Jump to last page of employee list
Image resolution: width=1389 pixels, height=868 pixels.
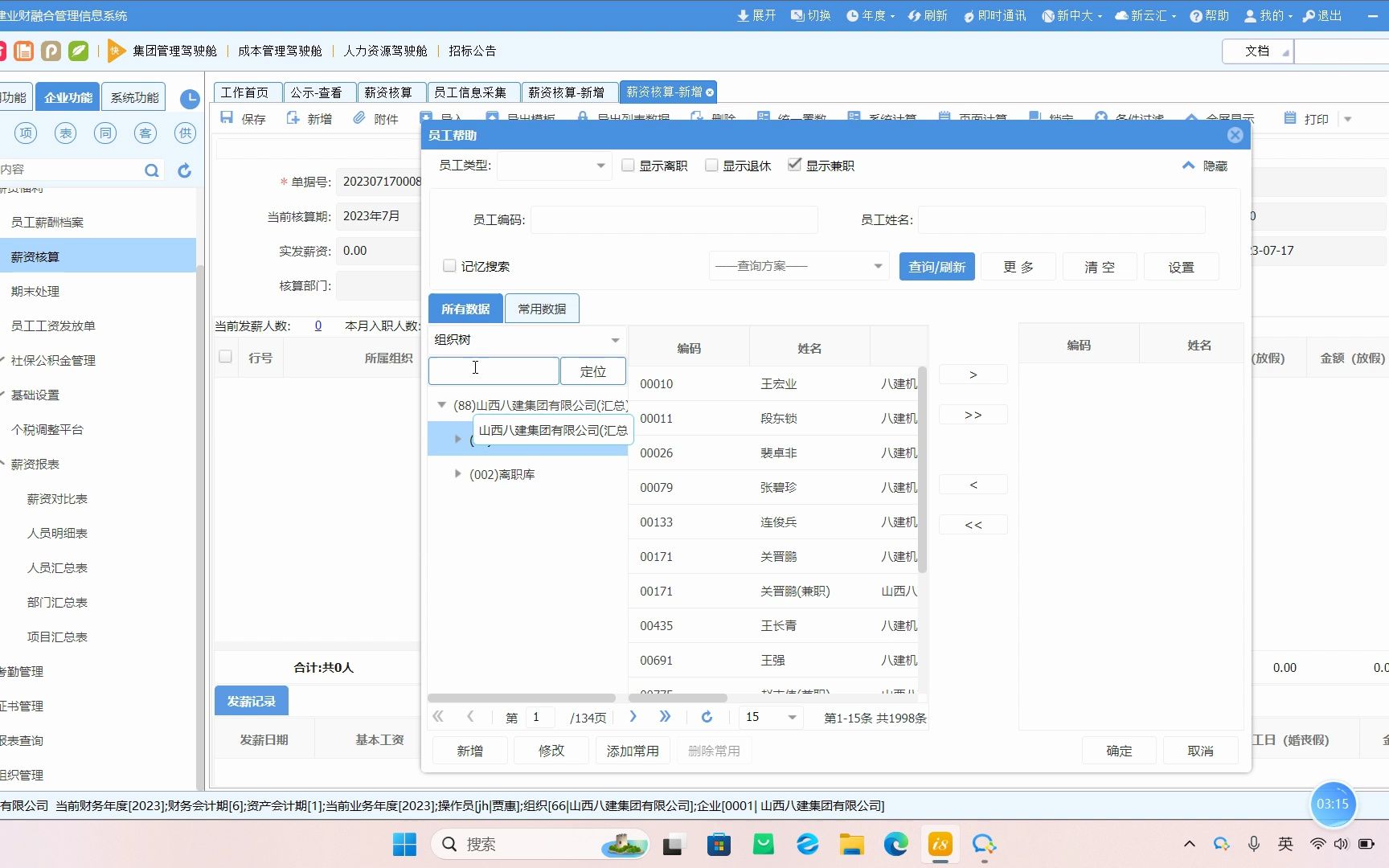[665, 716]
